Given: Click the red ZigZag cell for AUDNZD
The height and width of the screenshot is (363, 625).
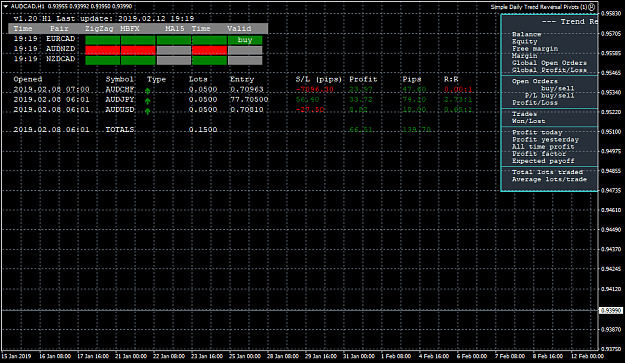Looking at the screenshot, I should pos(102,50).
